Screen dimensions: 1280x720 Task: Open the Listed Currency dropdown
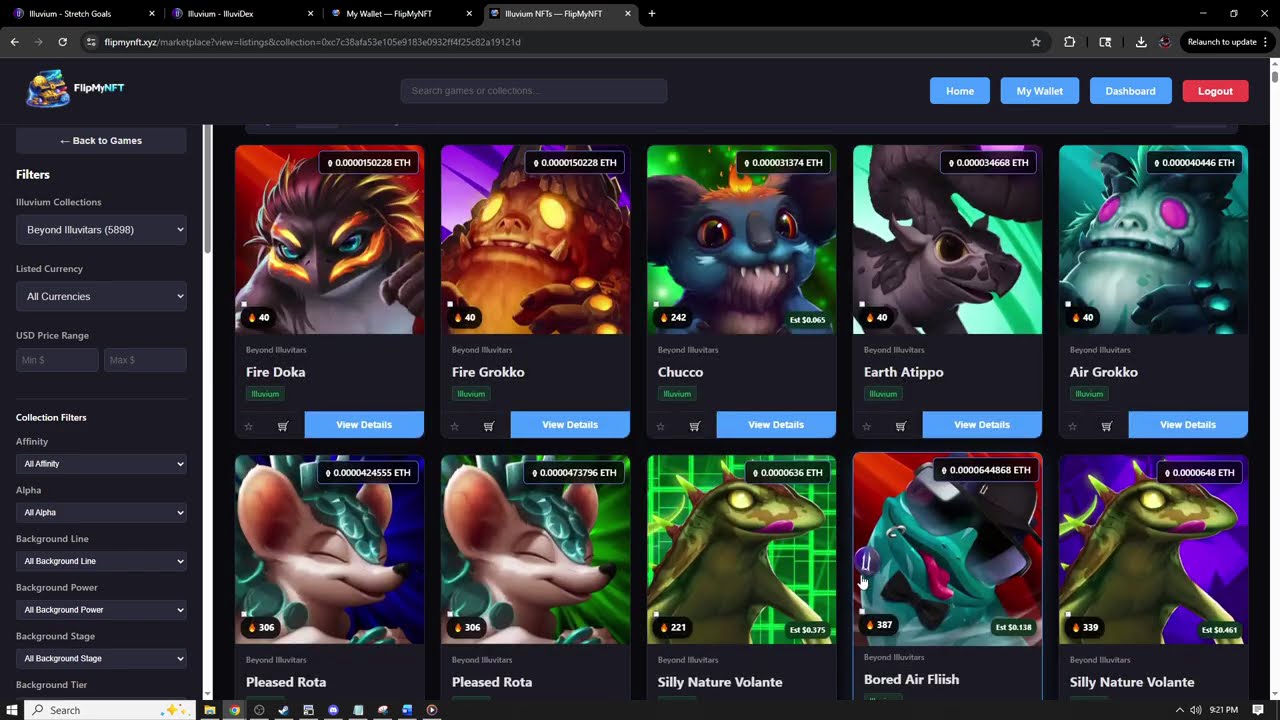[x=101, y=296]
